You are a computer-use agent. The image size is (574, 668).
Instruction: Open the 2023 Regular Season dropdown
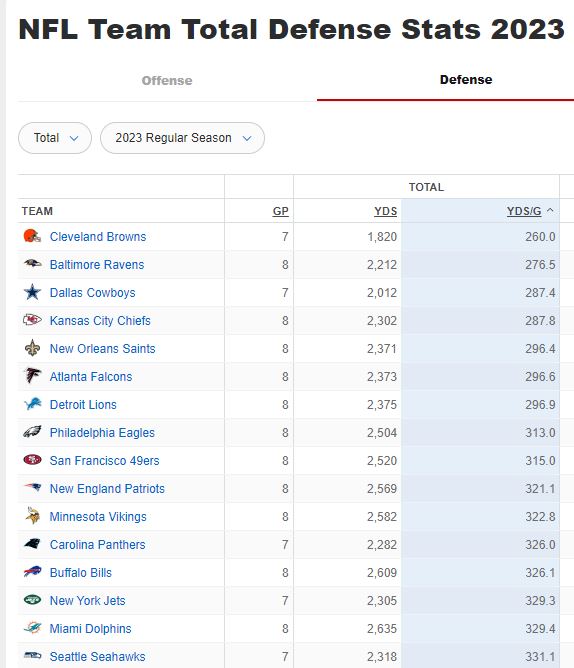[x=182, y=138]
